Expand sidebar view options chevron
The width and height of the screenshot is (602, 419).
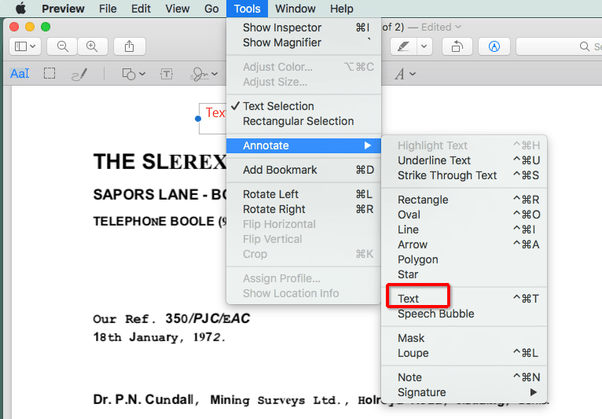(x=33, y=46)
